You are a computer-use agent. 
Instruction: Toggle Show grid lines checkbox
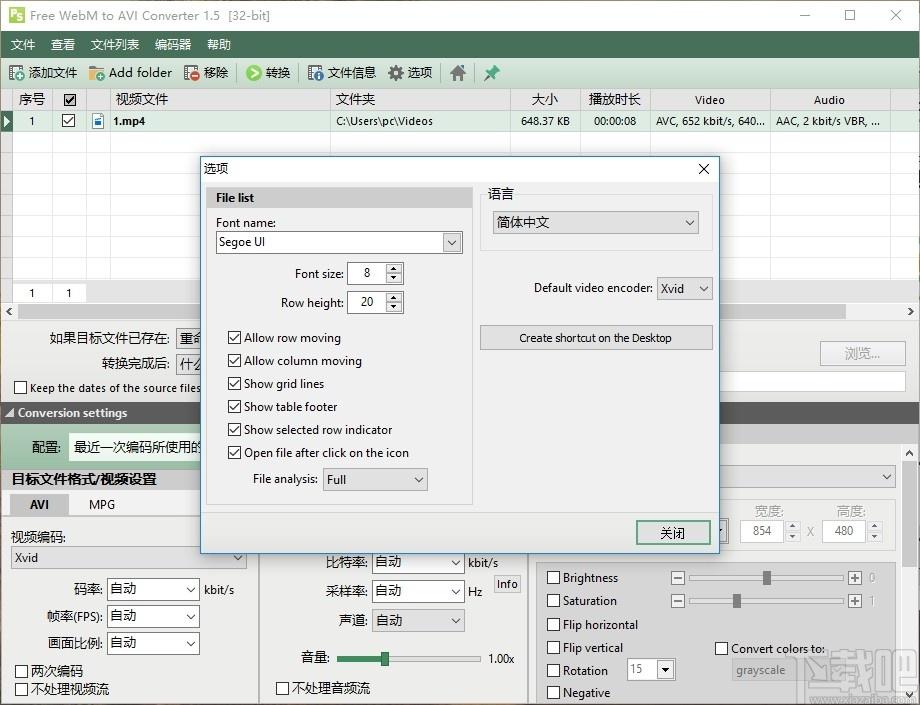(x=235, y=384)
